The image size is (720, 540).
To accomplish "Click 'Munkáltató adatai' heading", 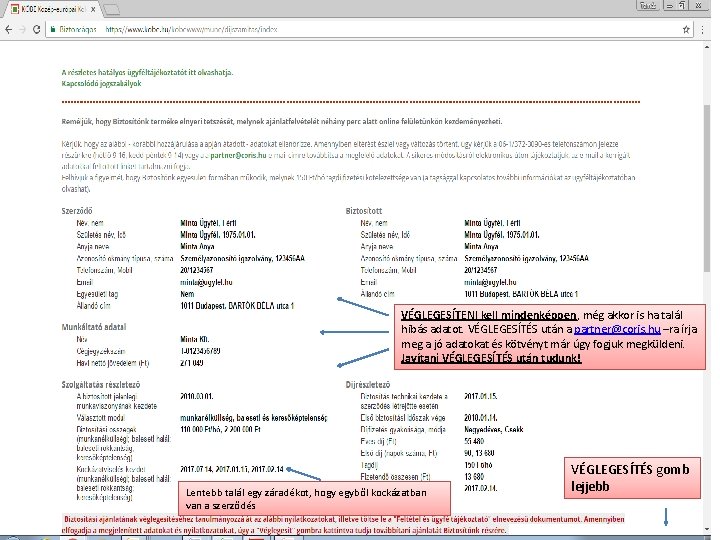I will pyautogui.click(x=94, y=327).
